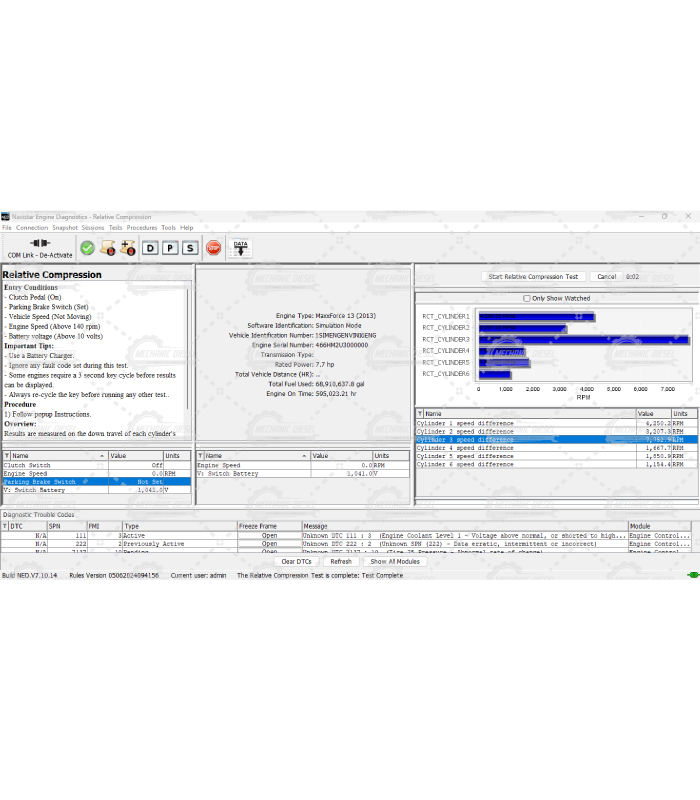Enable the Only Show Watched checkbox
This screenshot has height=800, width=700.
pyautogui.click(x=527, y=298)
